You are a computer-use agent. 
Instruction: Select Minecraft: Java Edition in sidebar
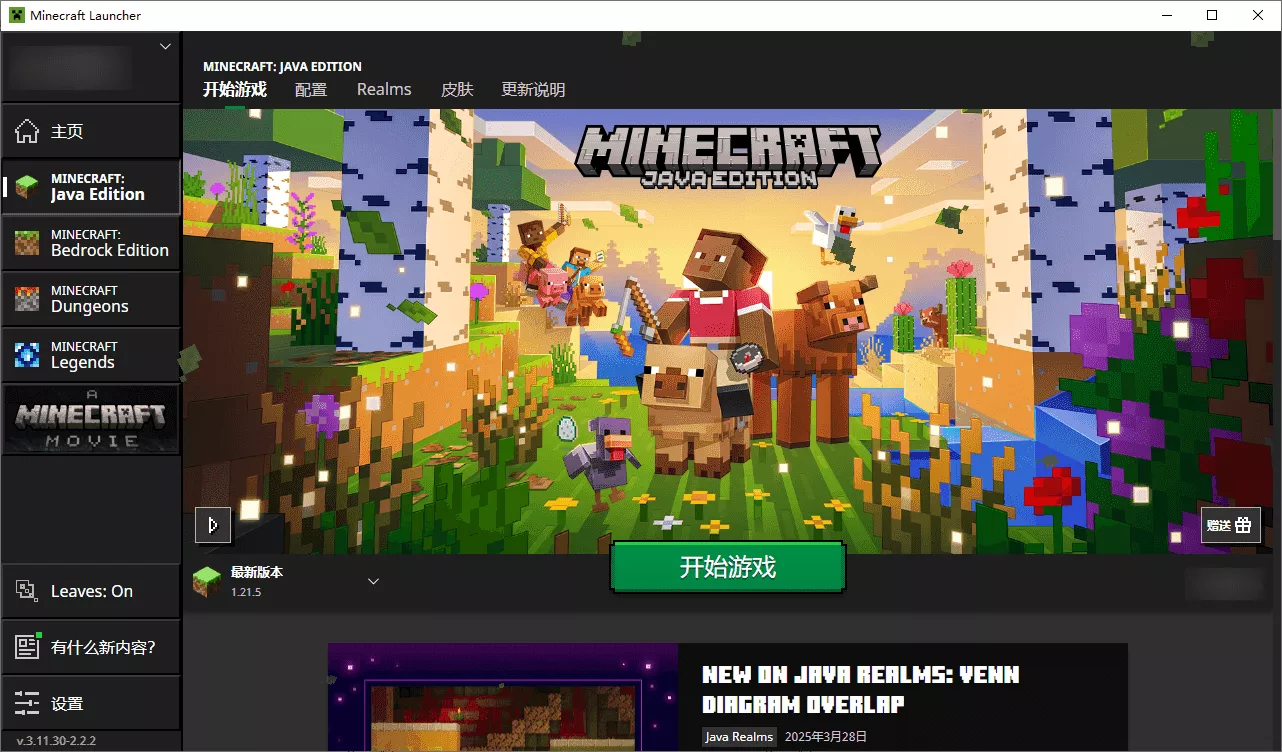pyautogui.click(x=90, y=186)
